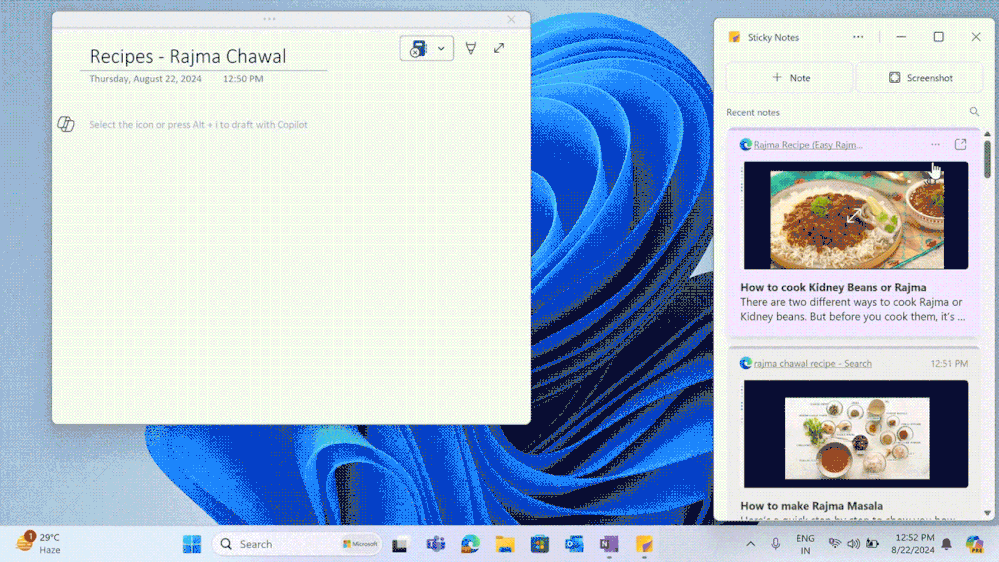The image size is (999, 562).
Task: Expand the Quick Note to full view
Action: pyautogui.click(x=499, y=48)
